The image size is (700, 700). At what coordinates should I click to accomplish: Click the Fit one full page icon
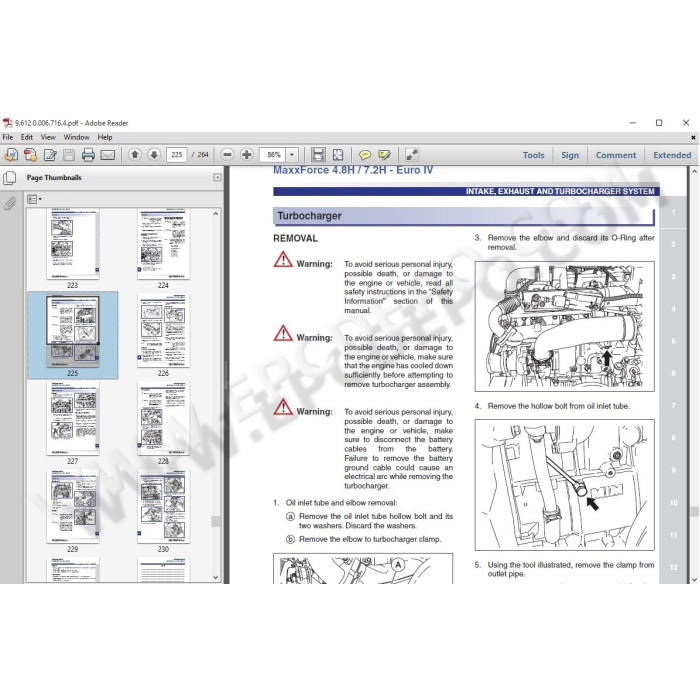click(338, 155)
